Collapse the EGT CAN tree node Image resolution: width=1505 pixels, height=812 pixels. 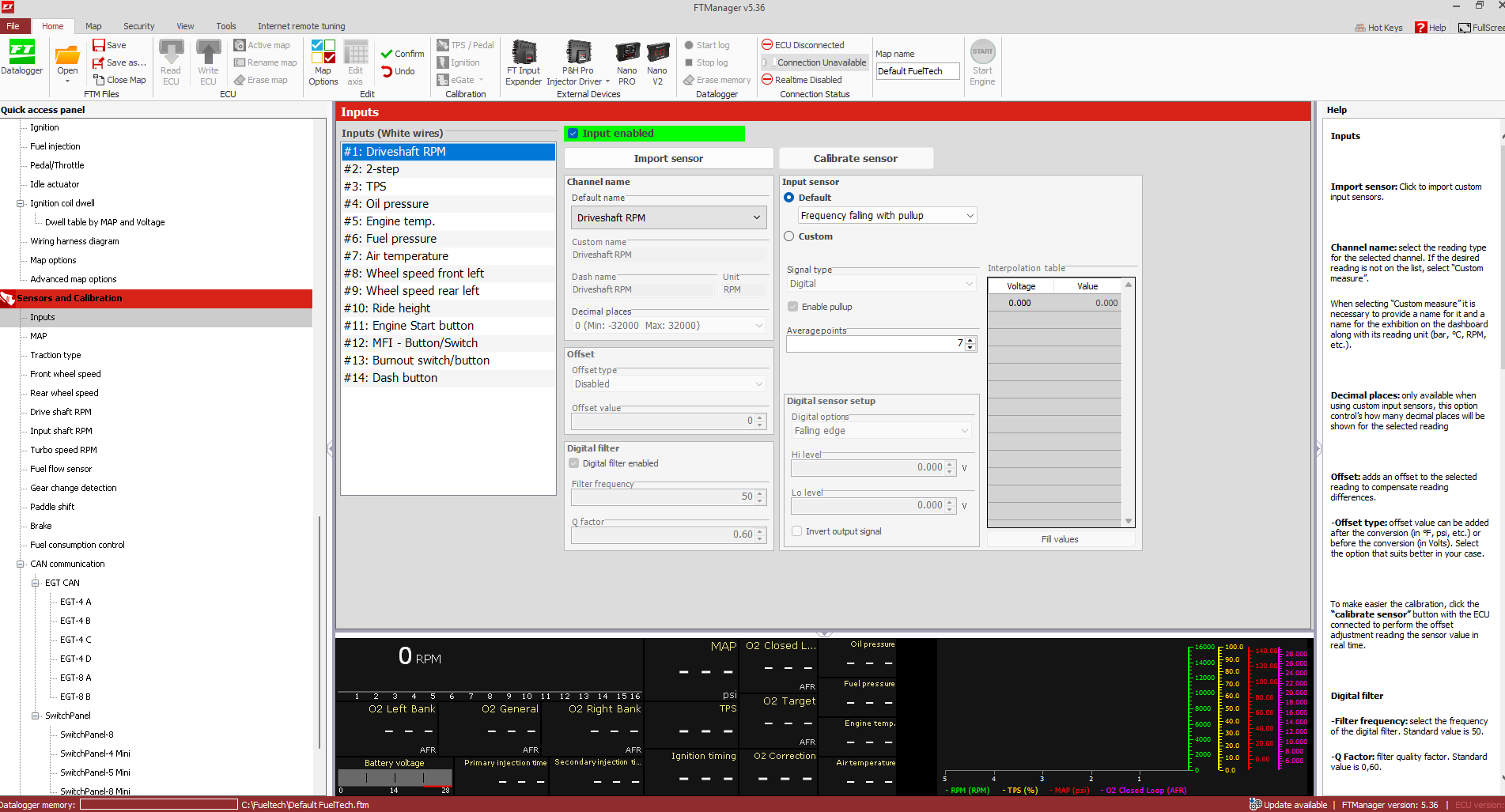36,583
